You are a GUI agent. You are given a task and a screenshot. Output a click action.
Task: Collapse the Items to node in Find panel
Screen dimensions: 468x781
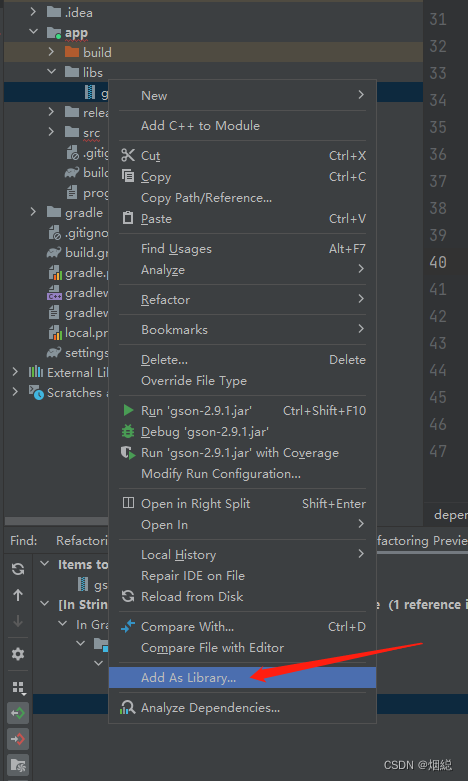pos(45,564)
